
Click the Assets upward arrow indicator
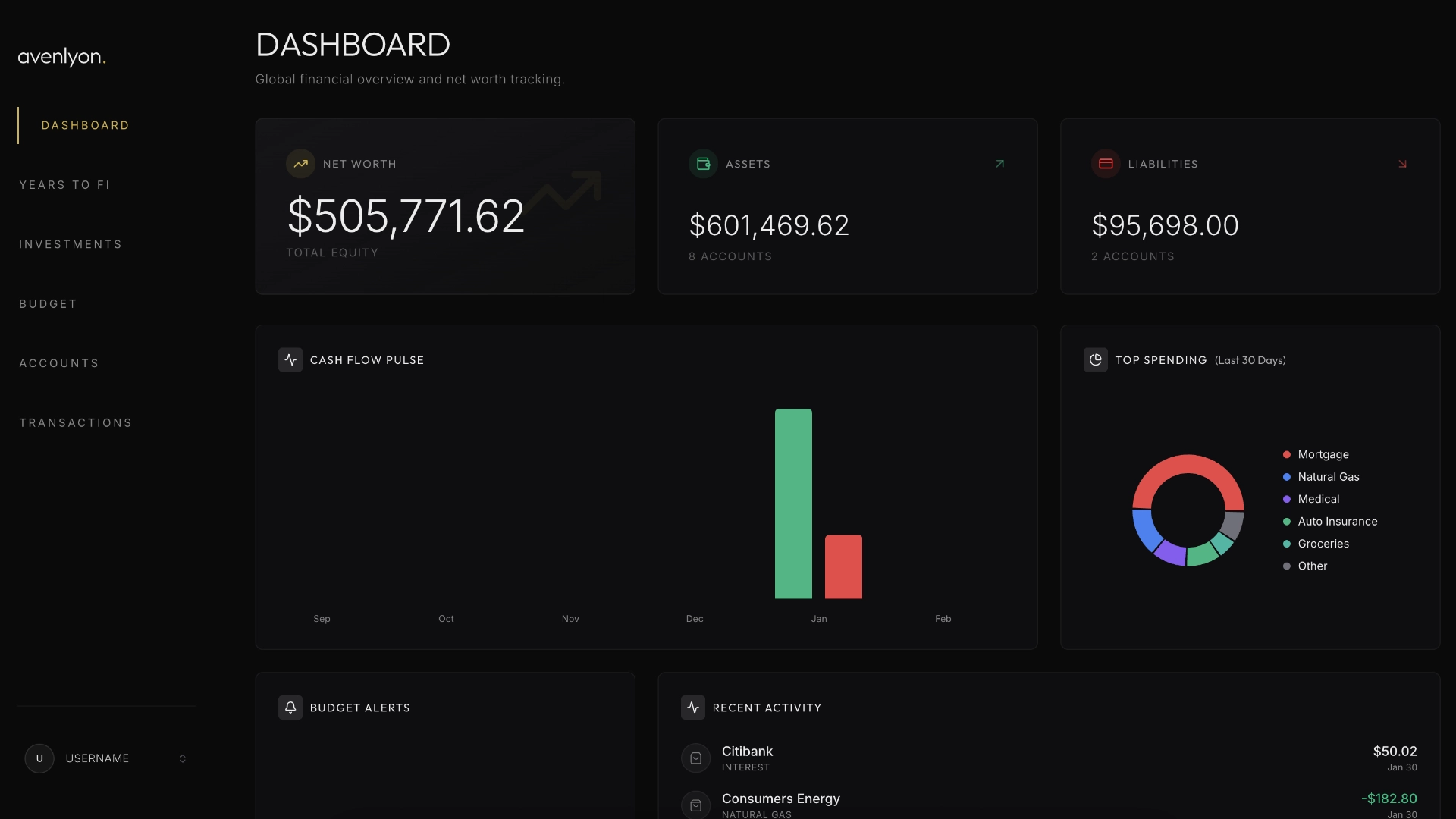(999, 163)
